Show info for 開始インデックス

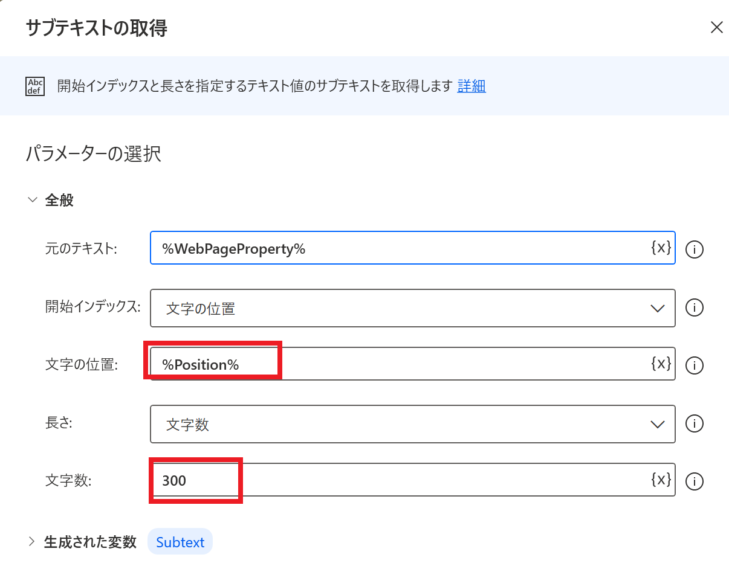pos(694,308)
